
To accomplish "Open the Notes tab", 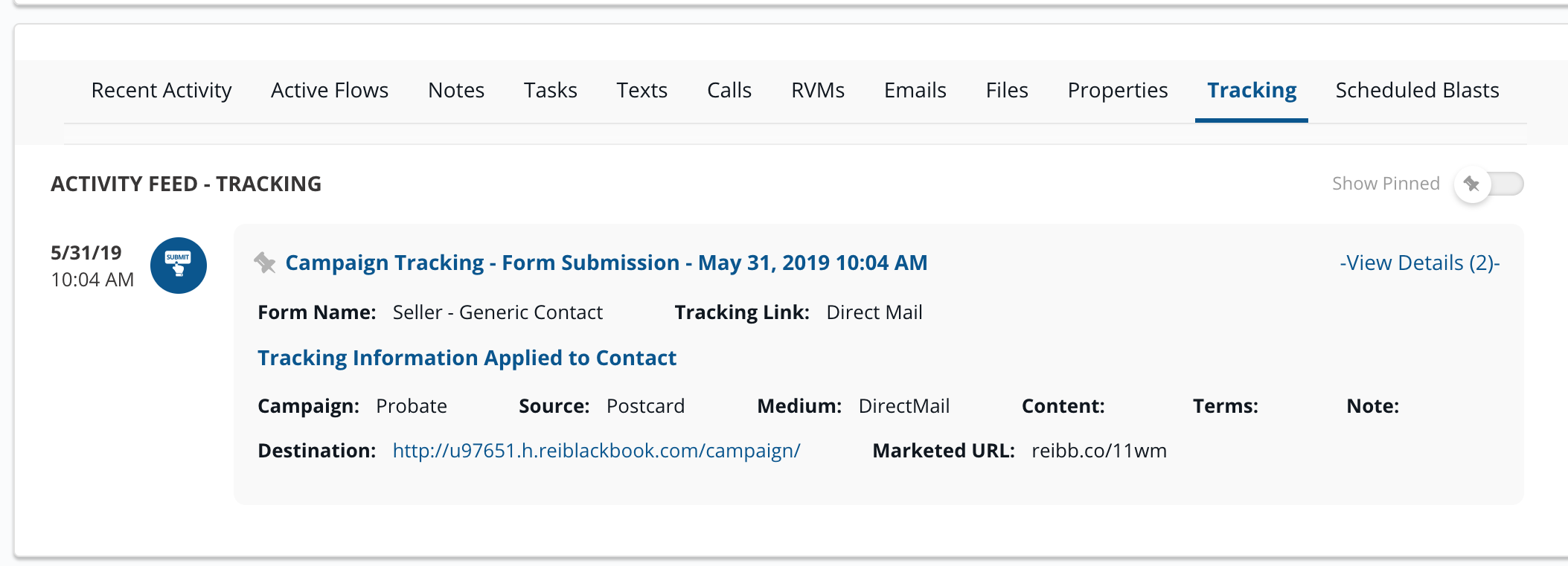I will (456, 90).
